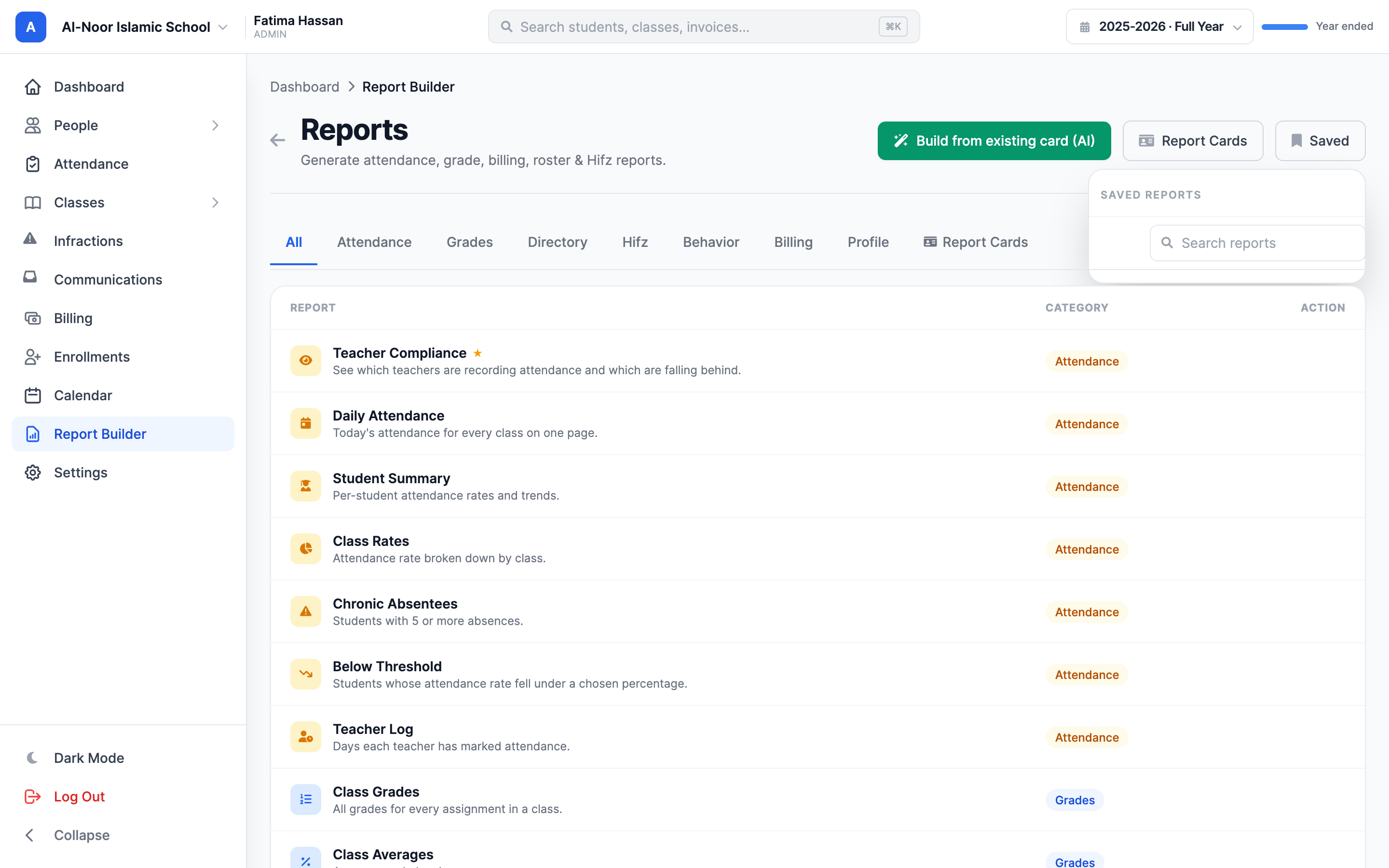Click the Report Builder document icon
The height and width of the screenshot is (868, 1389).
[x=33, y=434]
